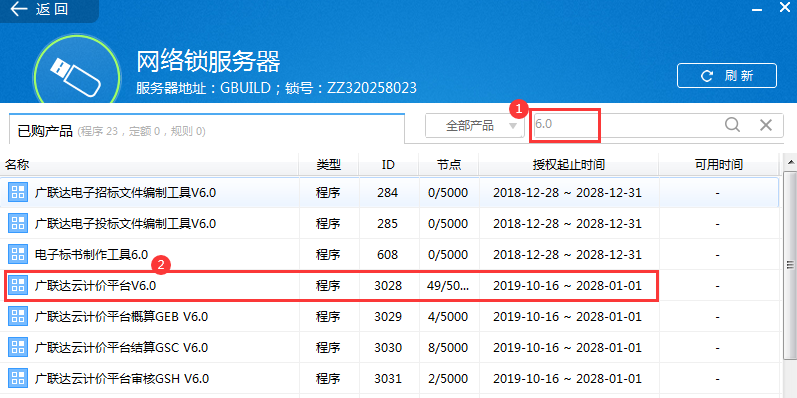The width and height of the screenshot is (797, 398).
Task: Click node count 8/5000
Action: 448,348
